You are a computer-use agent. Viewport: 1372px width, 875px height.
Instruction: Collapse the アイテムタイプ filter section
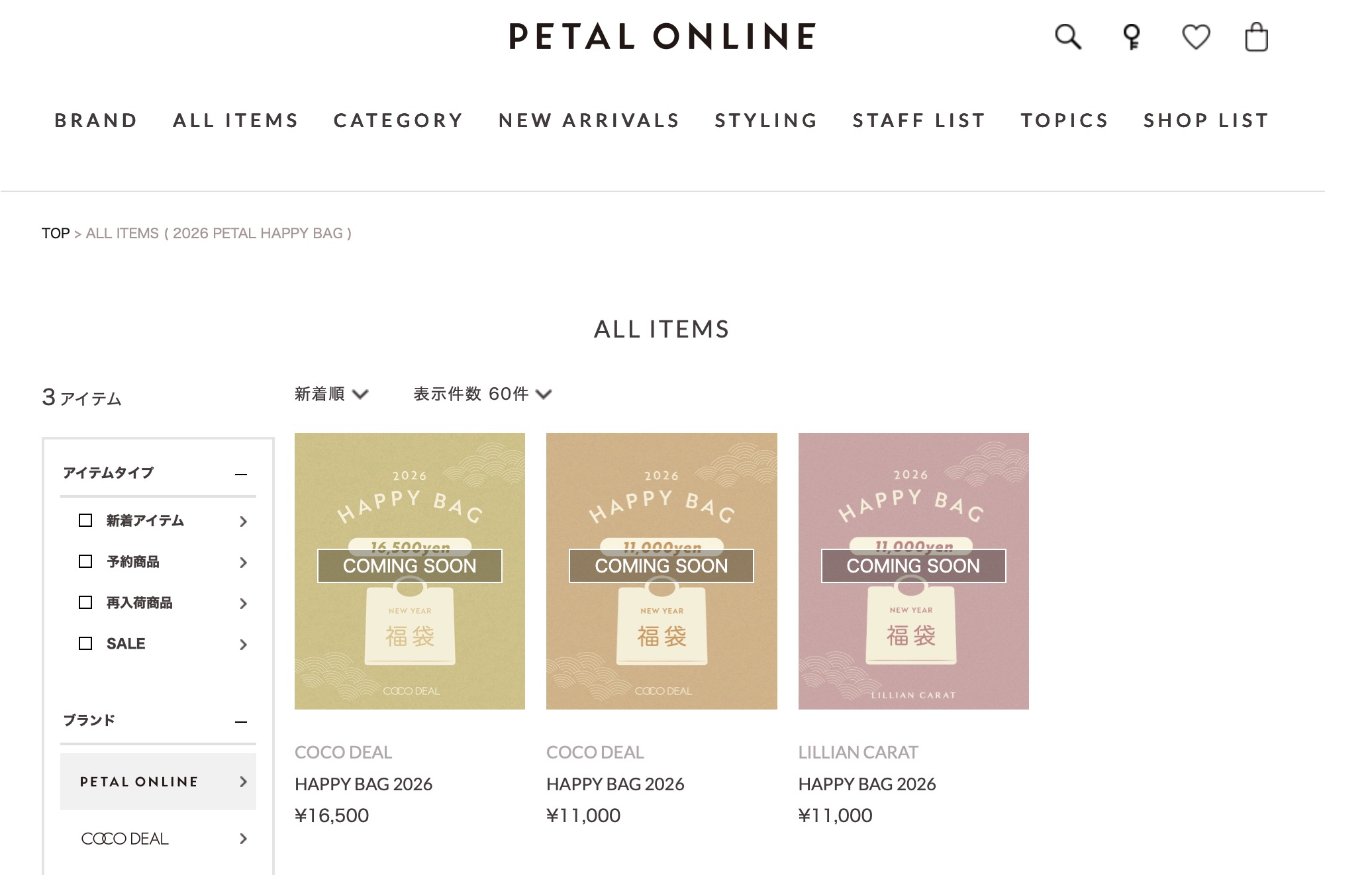241,474
